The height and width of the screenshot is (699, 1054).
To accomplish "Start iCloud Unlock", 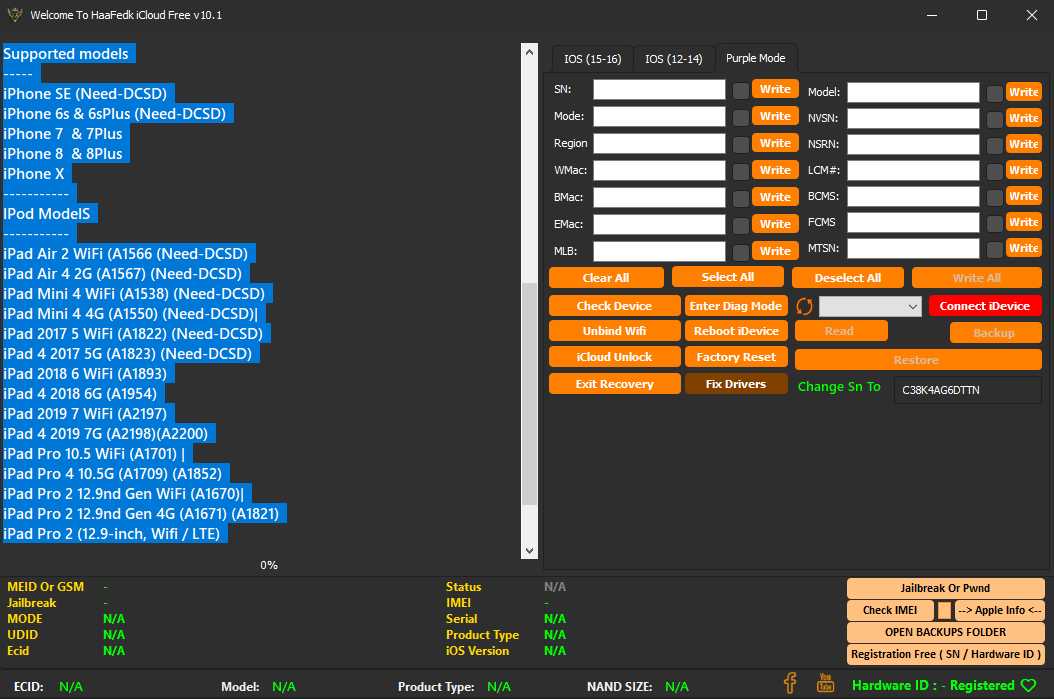I will coord(614,357).
